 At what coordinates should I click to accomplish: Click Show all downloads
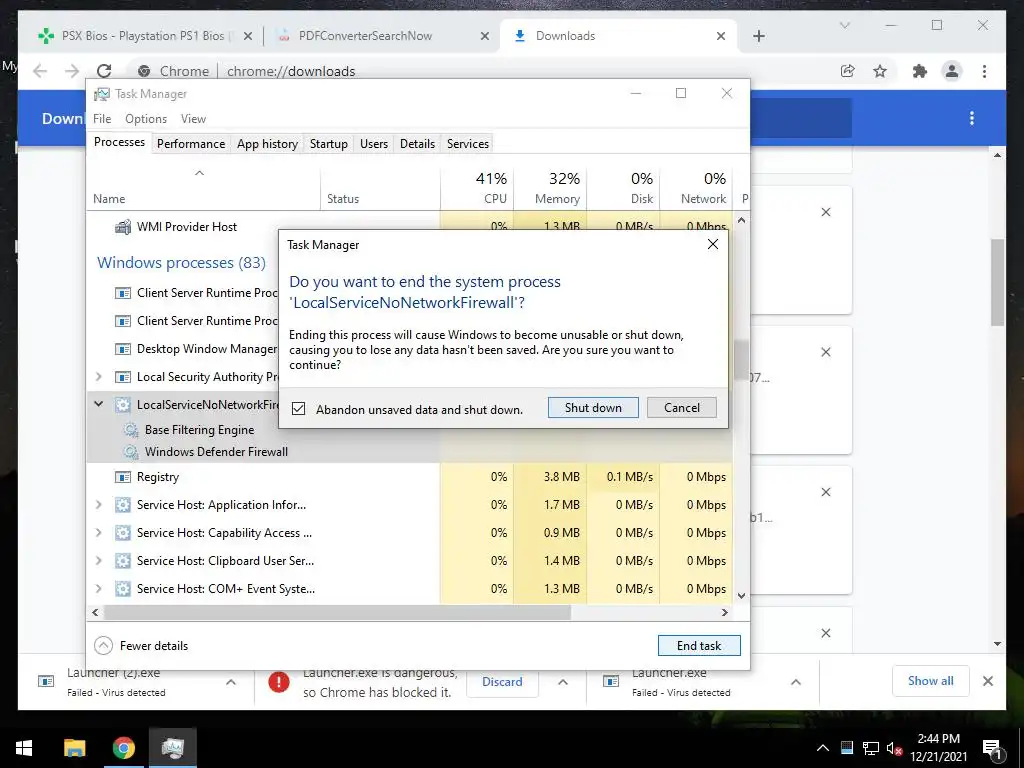point(930,681)
